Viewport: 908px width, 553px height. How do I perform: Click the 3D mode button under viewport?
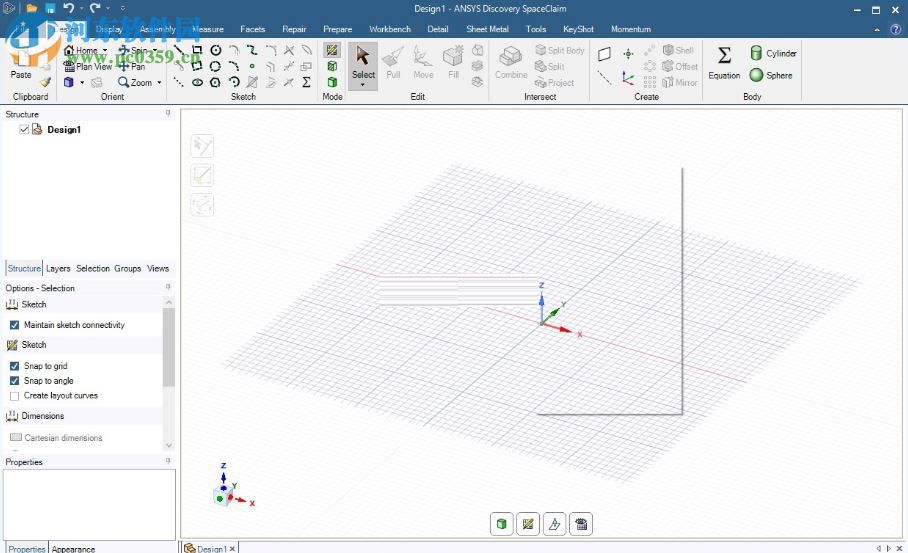point(501,524)
